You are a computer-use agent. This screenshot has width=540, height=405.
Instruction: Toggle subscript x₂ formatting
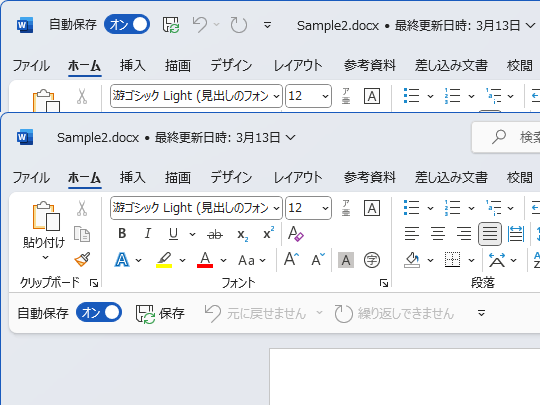(242, 235)
